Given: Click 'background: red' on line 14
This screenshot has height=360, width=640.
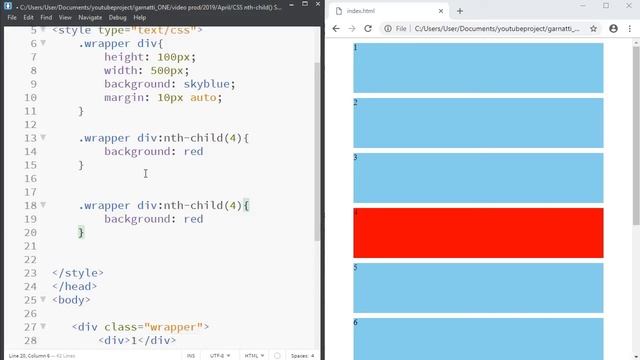Looking at the screenshot, I should [153, 151].
